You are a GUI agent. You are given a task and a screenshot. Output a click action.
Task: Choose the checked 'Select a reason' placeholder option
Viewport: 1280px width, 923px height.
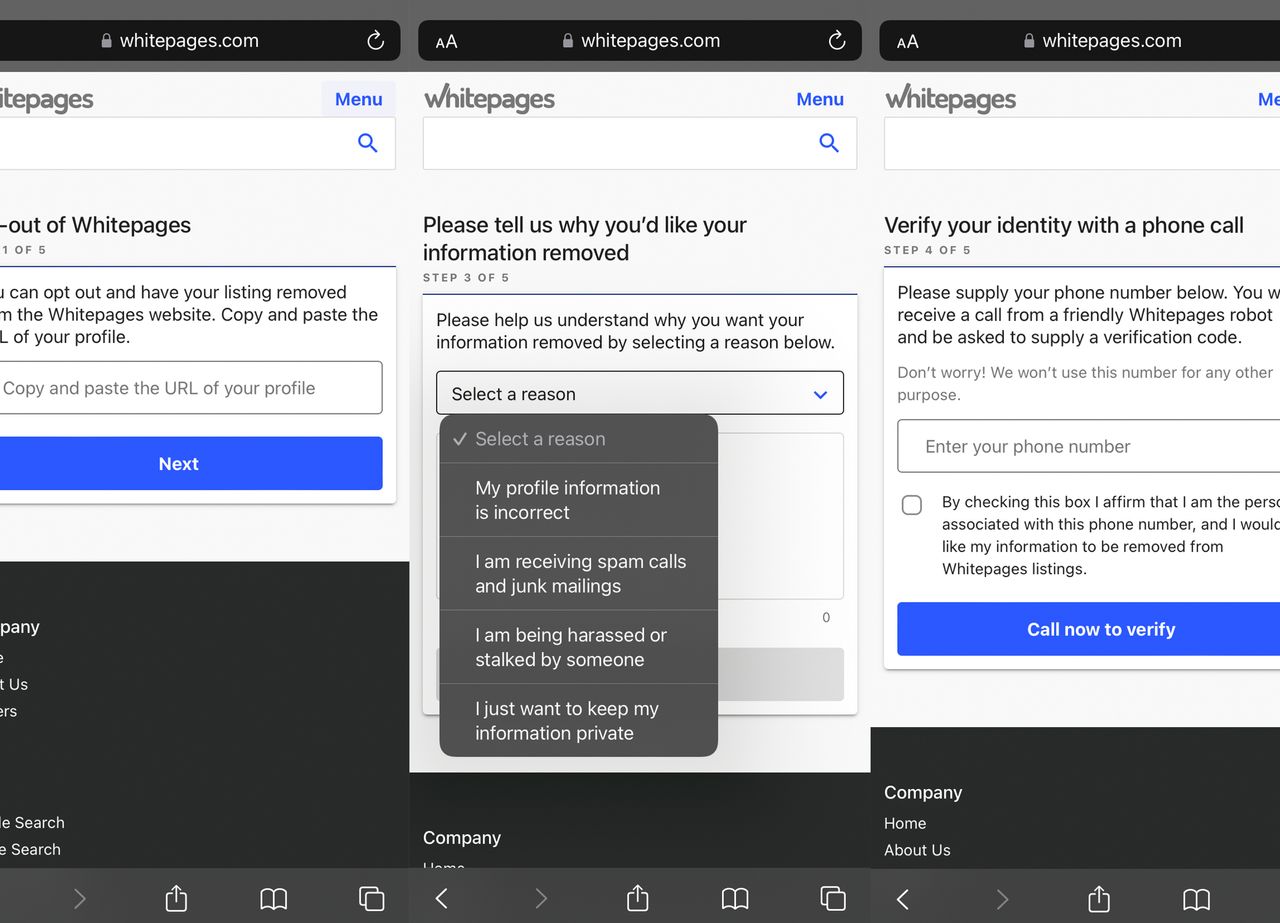coord(579,439)
